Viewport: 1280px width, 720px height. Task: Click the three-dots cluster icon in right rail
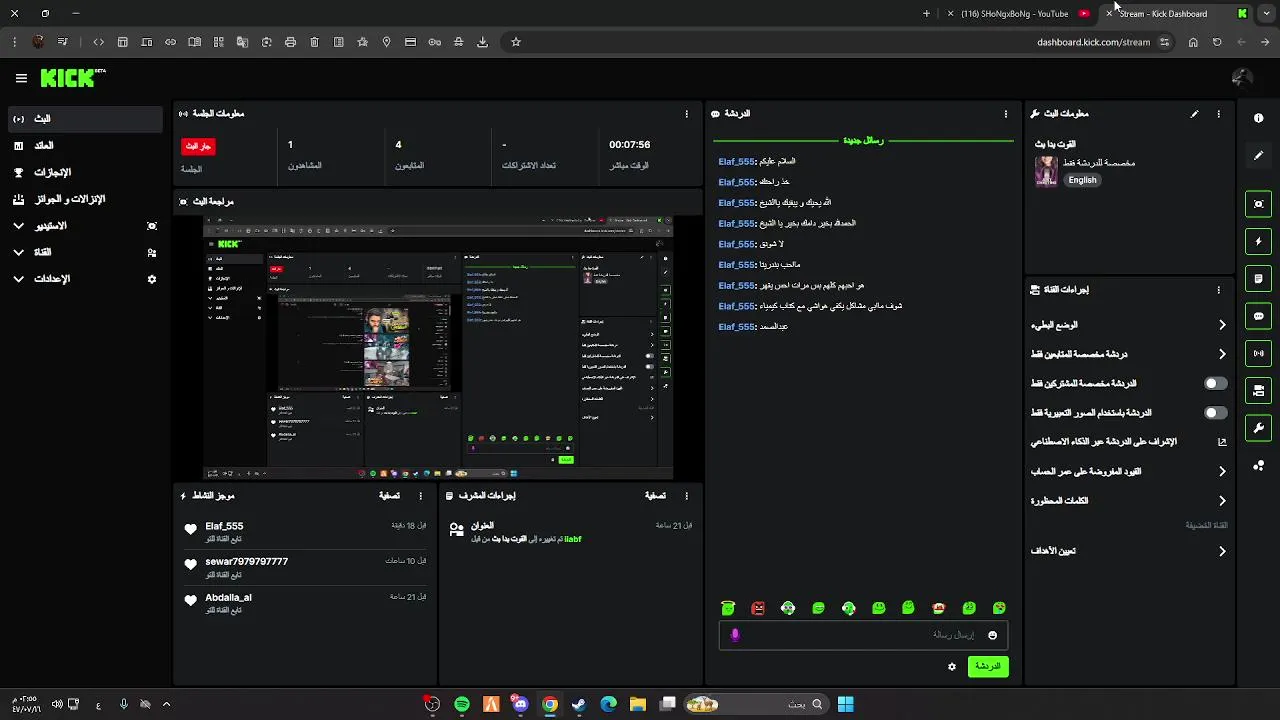click(x=1258, y=466)
